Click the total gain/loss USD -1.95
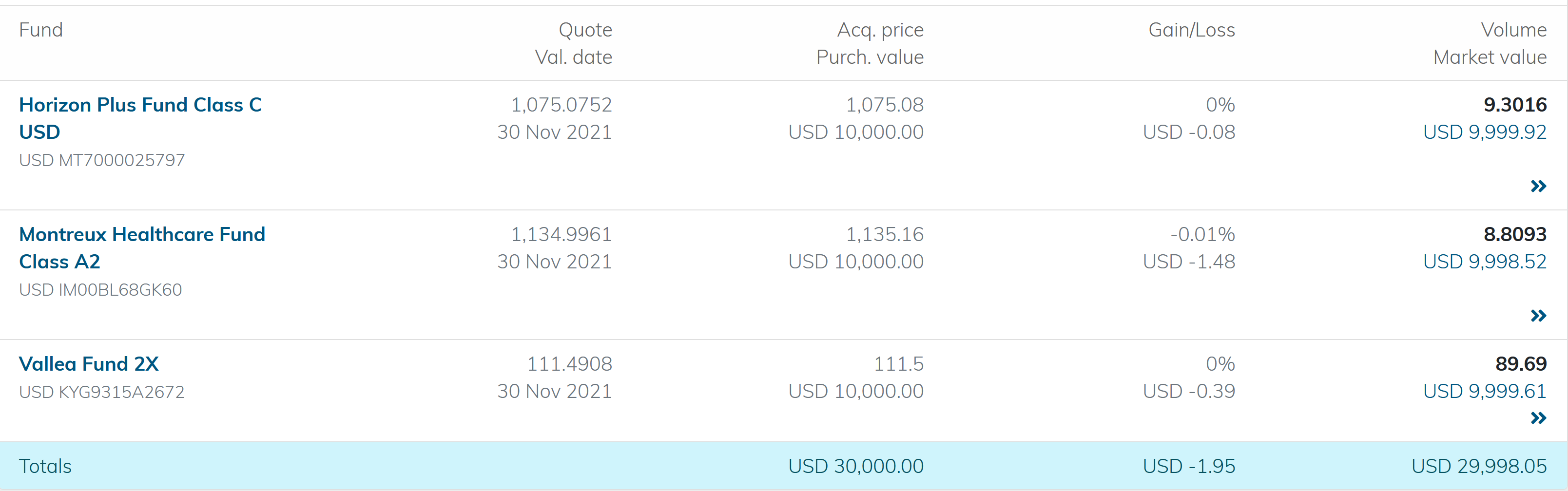The image size is (1568, 491). point(1188,466)
